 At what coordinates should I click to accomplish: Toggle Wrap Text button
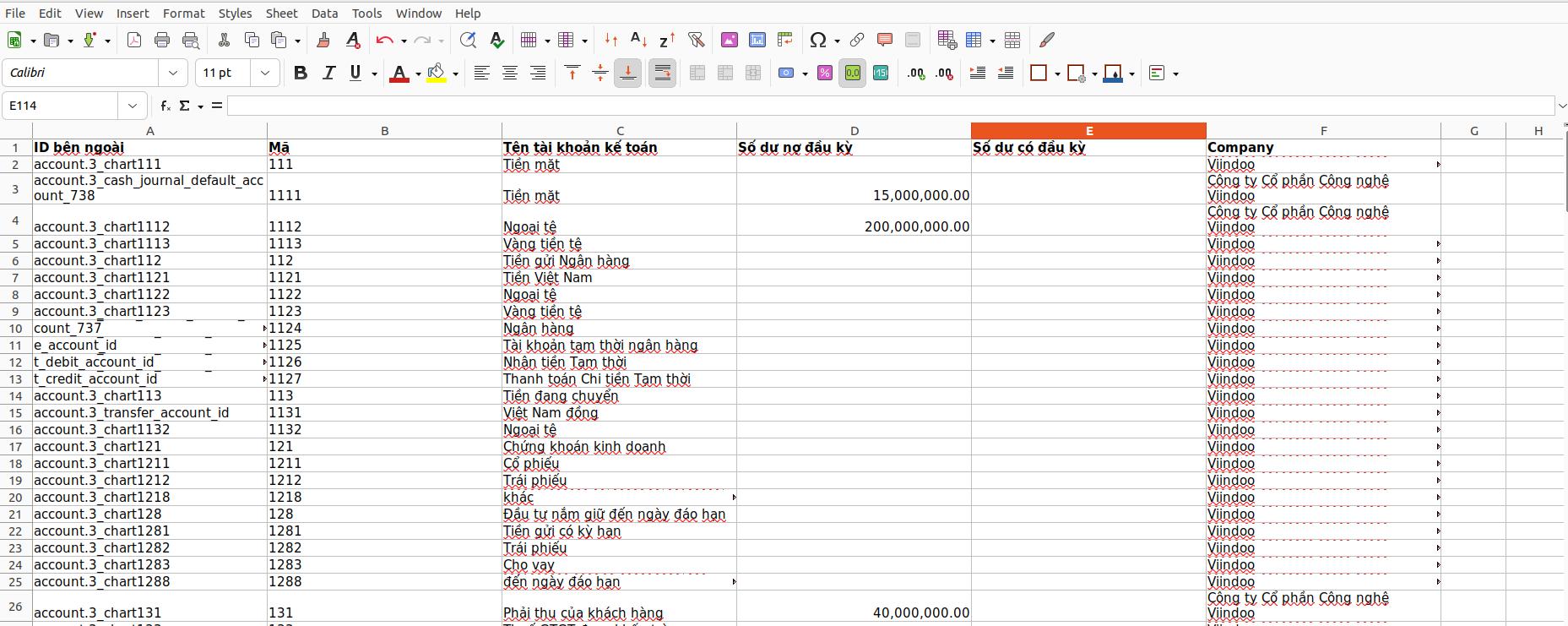(x=663, y=73)
